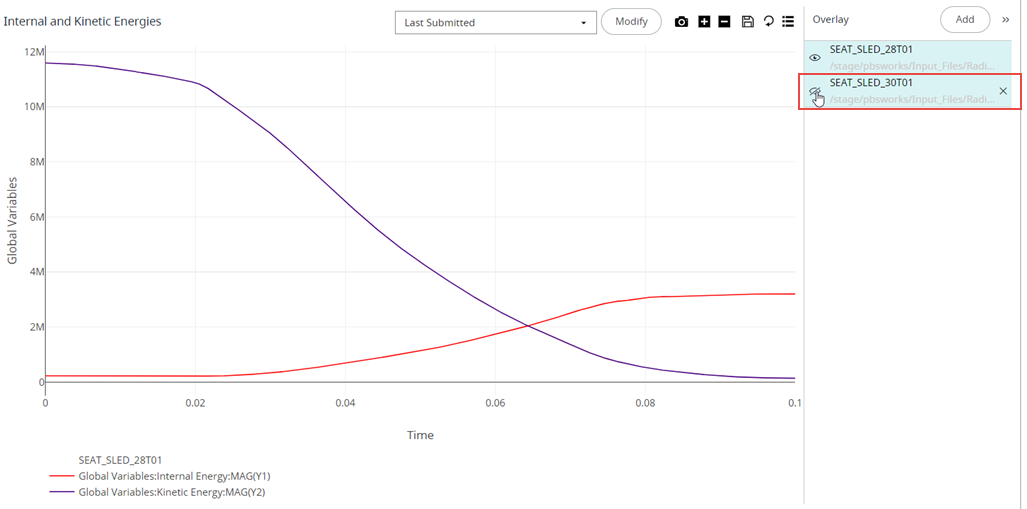Click the circular-arrow reset icon in toolbar

(x=768, y=22)
